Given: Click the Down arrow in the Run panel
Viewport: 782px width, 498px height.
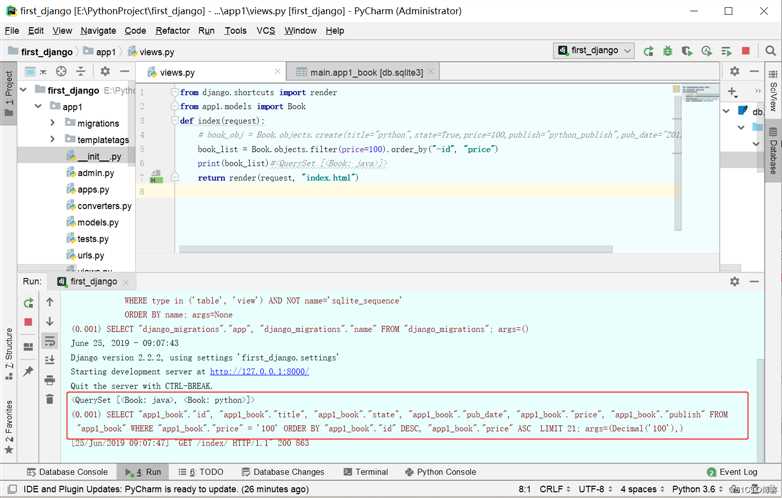Looking at the screenshot, I should [50, 322].
